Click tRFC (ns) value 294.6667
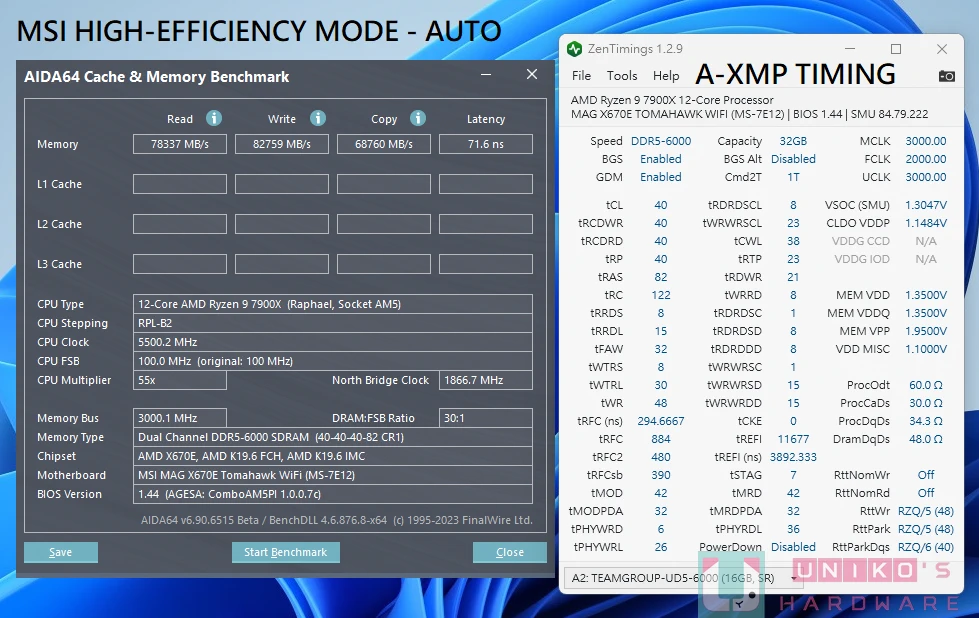 point(661,421)
